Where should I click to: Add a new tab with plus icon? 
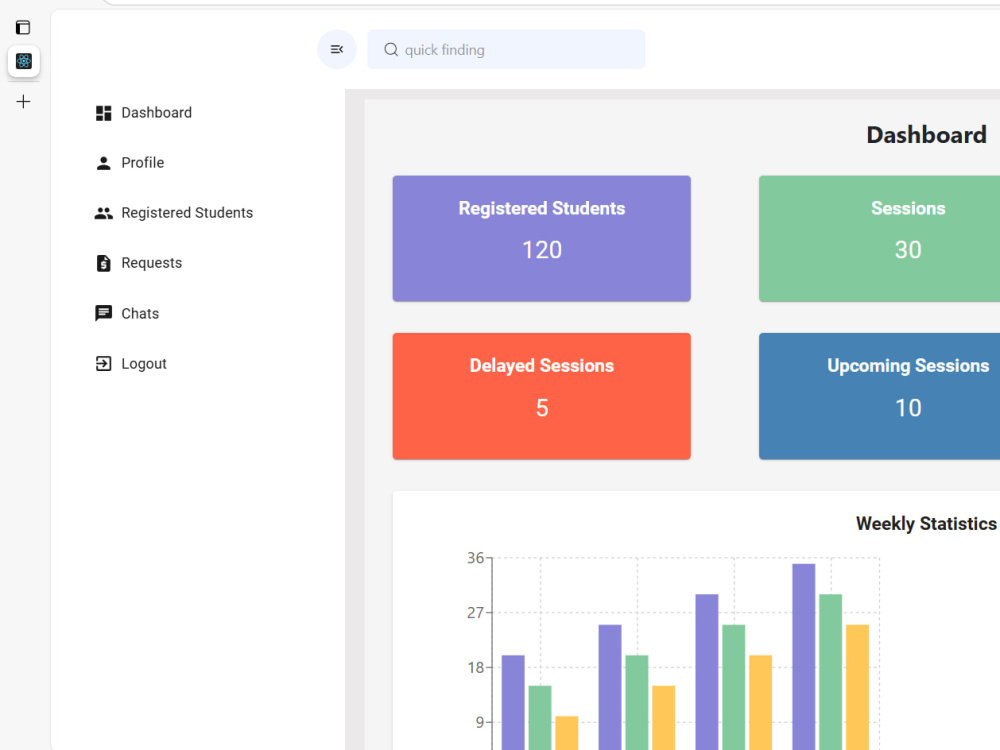click(23, 101)
